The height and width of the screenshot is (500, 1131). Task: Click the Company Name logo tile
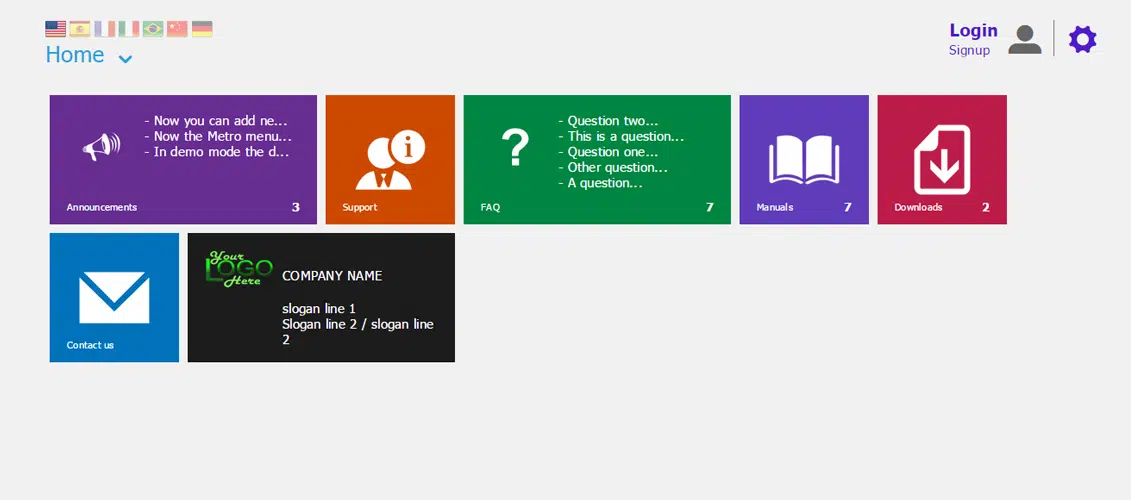coord(321,298)
